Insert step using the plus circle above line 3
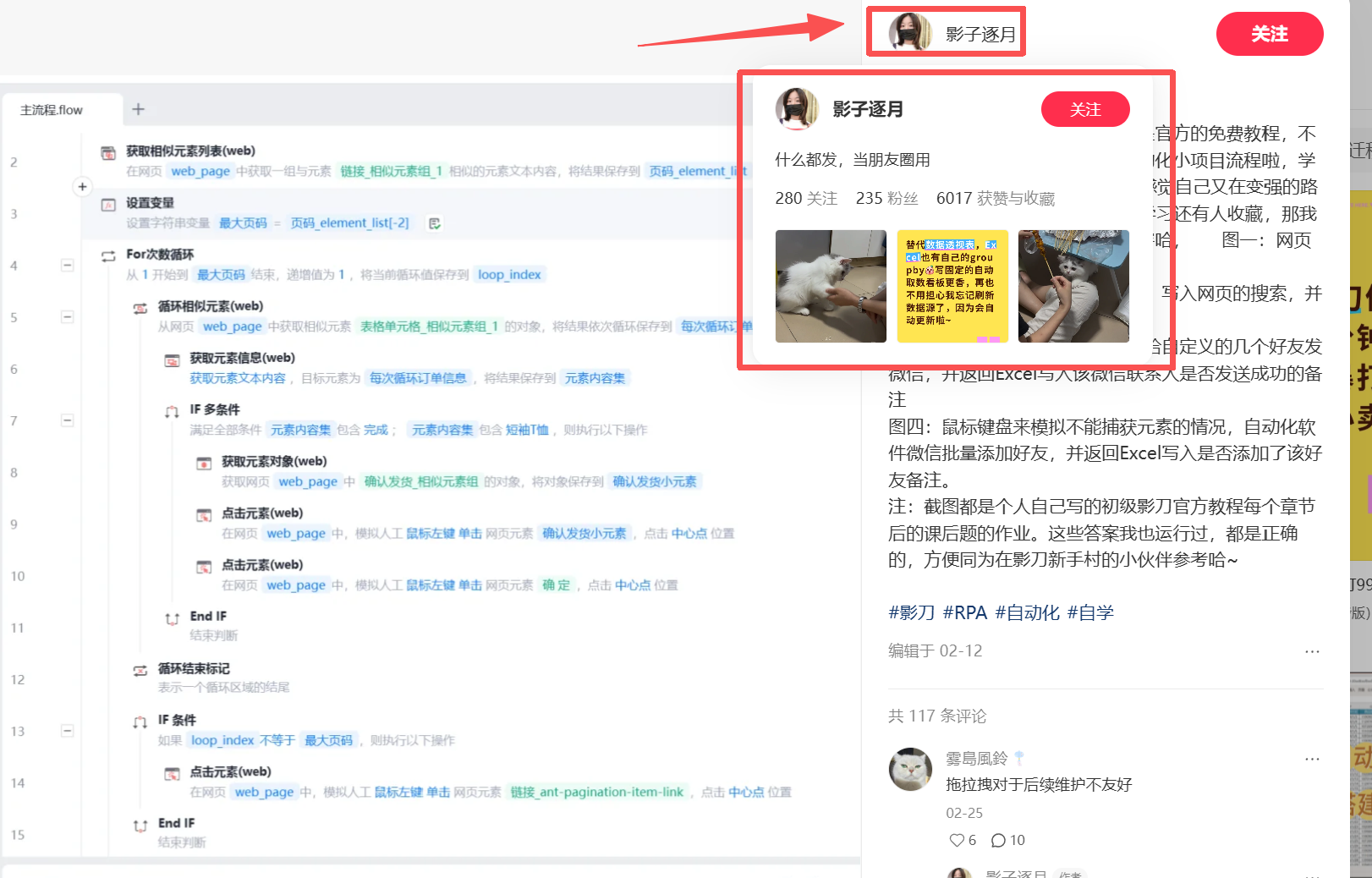 click(82, 186)
